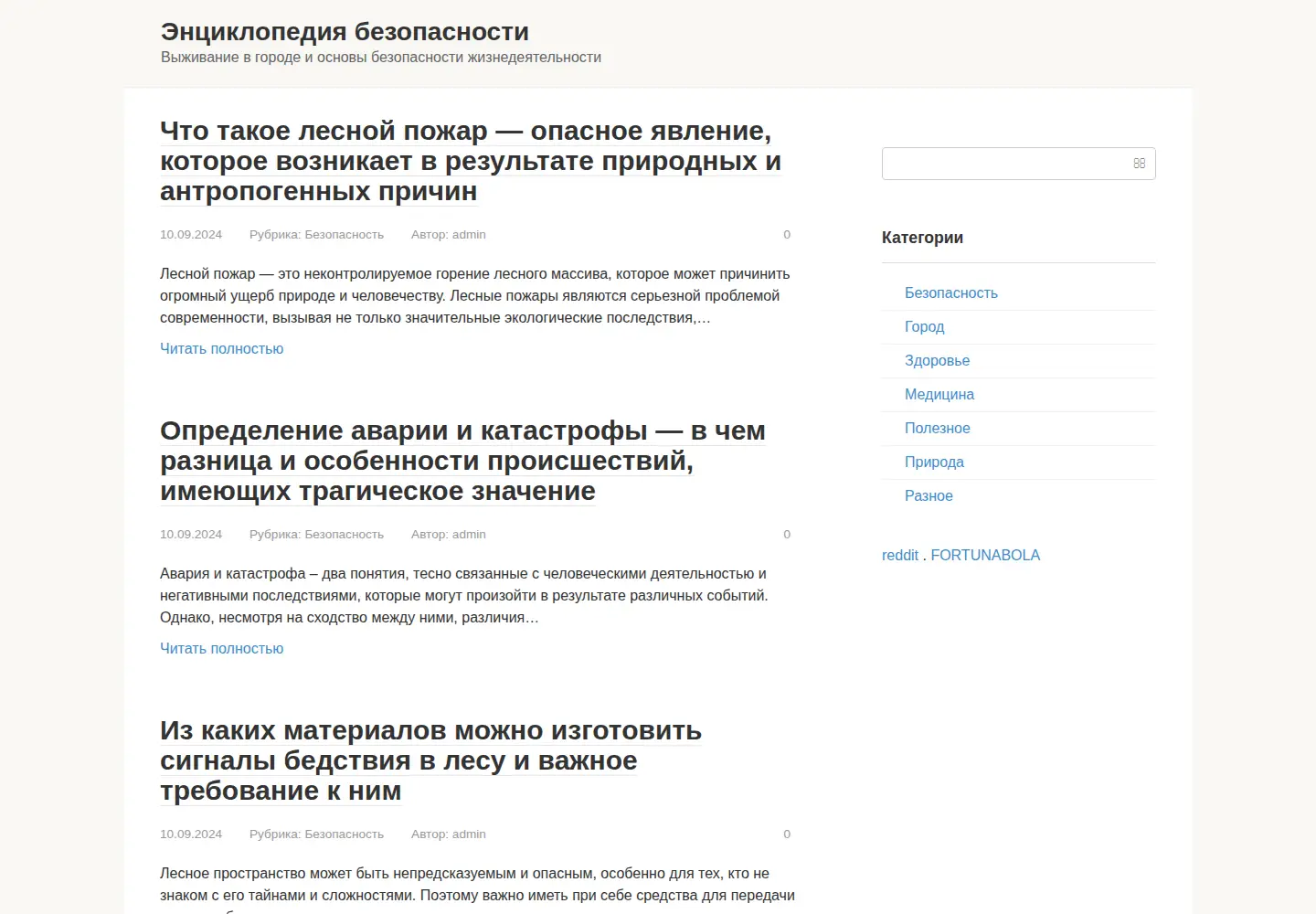Screen dimensions: 1316x914
Task: Open site title Энциклопедия безопасности
Action: click(x=345, y=31)
